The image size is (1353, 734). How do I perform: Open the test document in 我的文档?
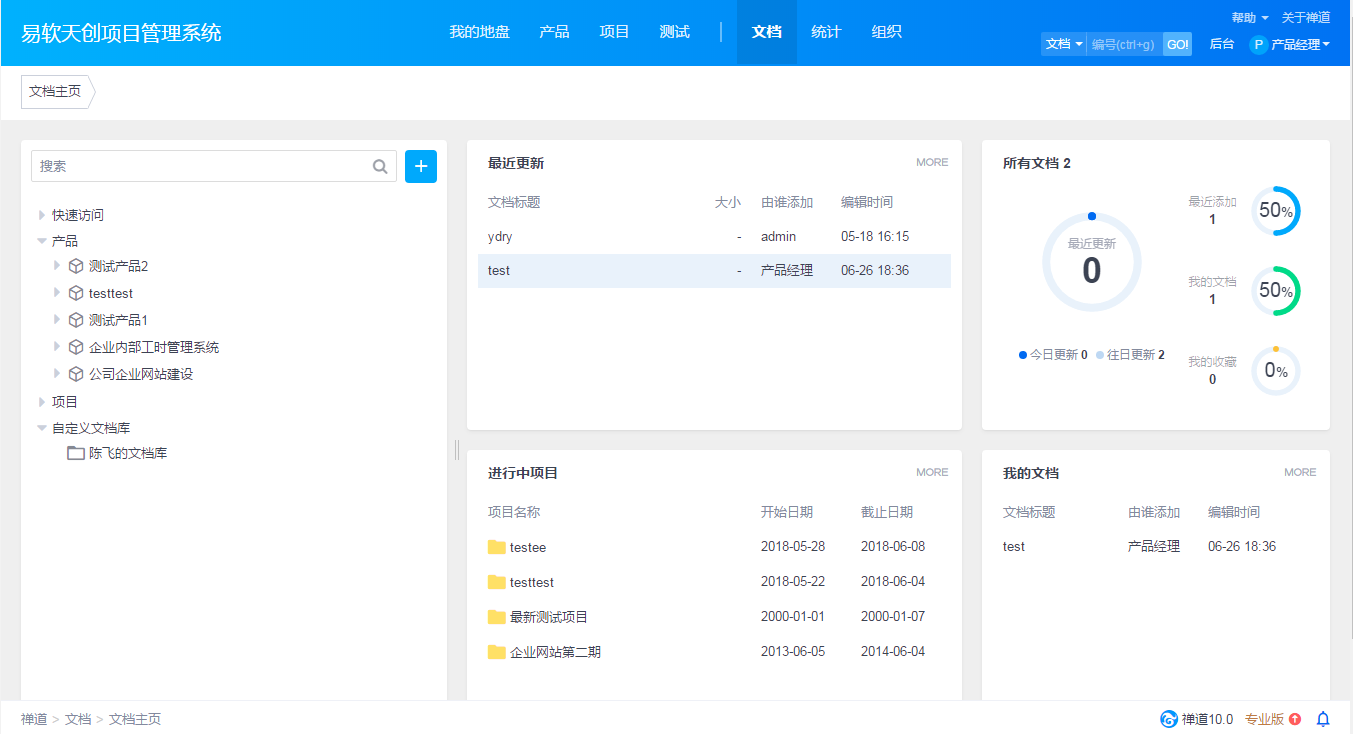pyautogui.click(x=1014, y=547)
